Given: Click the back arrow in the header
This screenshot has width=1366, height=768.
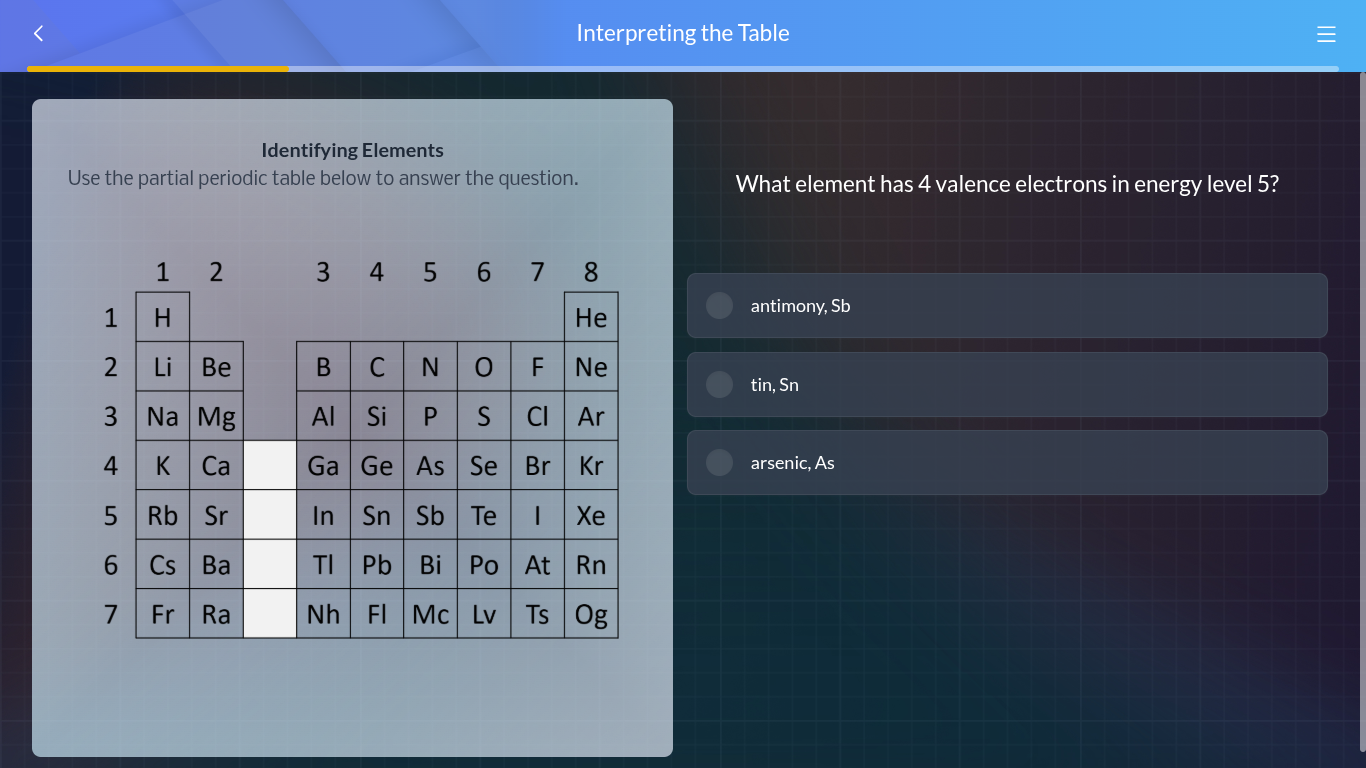Looking at the screenshot, I should [x=37, y=33].
